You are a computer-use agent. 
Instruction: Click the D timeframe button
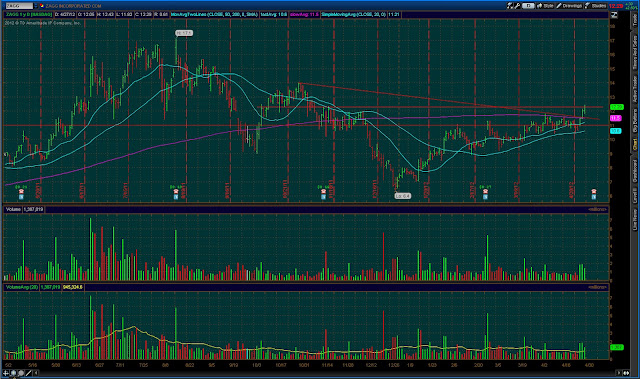coord(528,6)
